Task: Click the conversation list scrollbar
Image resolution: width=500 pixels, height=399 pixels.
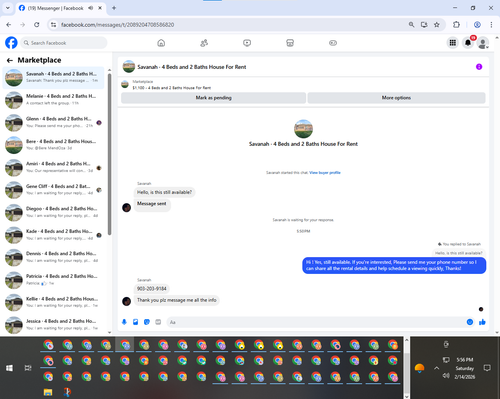Action: coord(109,153)
